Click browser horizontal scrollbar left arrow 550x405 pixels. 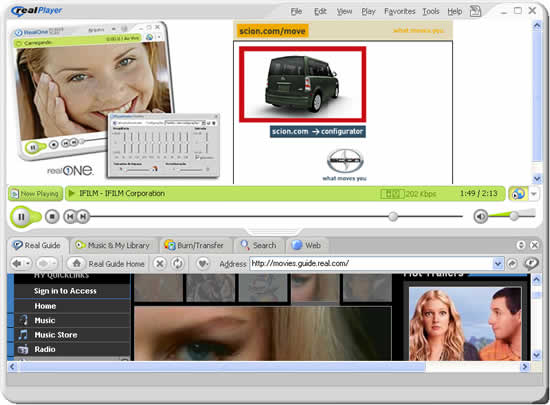pyautogui.click(x=12, y=367)
